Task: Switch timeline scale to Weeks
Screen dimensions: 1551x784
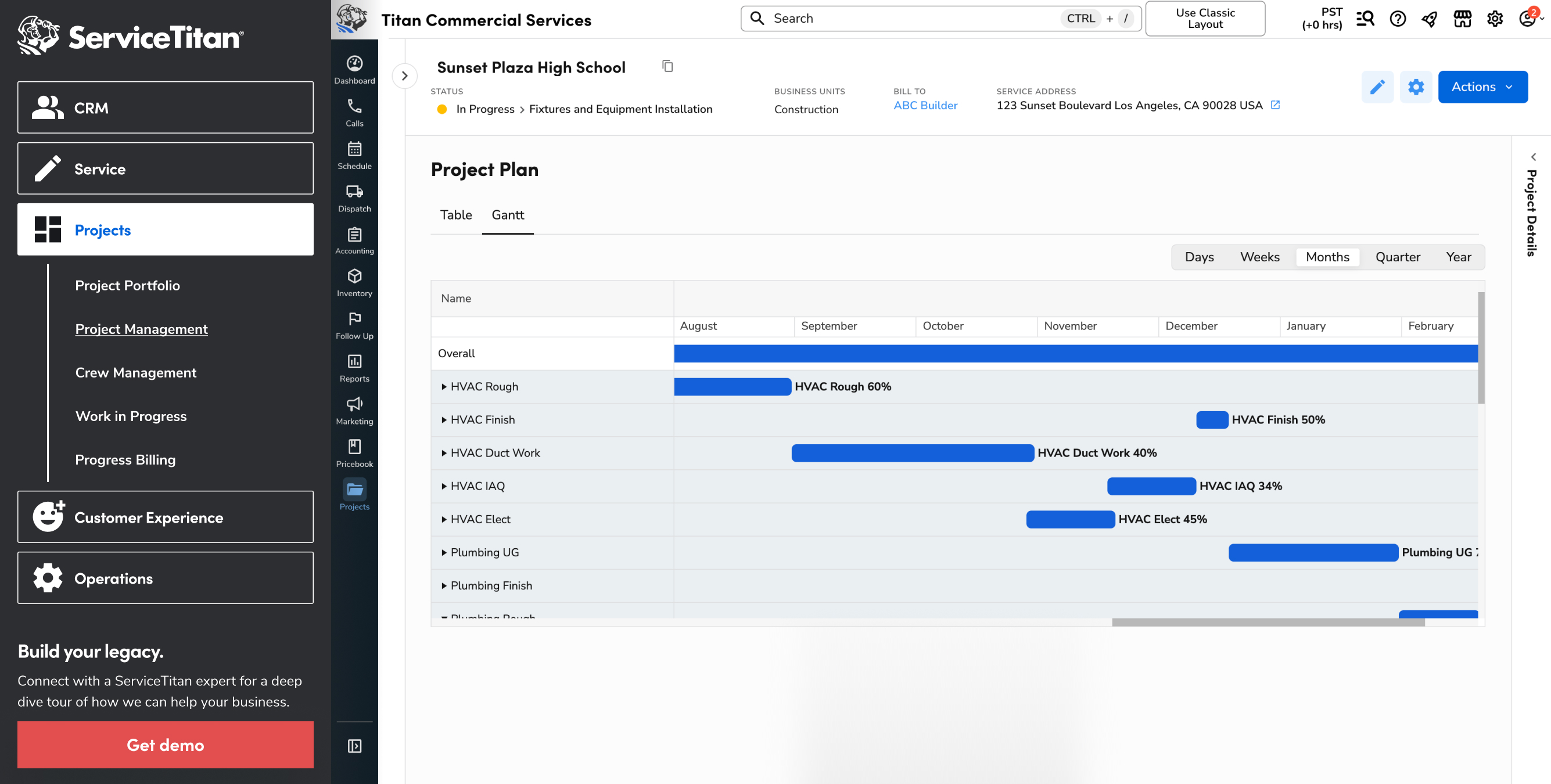Action: click(x=1259, y=257)
